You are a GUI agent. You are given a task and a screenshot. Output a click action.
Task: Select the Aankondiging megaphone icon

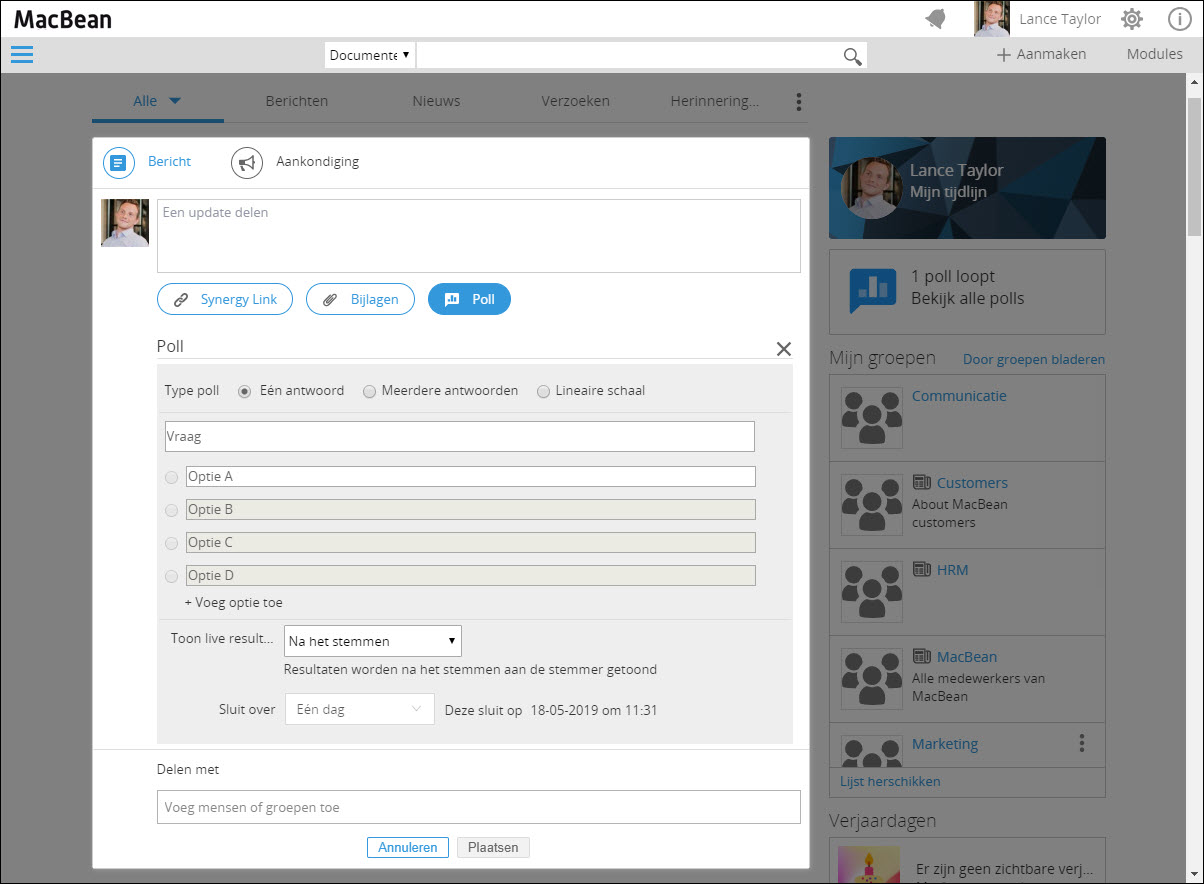point(247,162)
